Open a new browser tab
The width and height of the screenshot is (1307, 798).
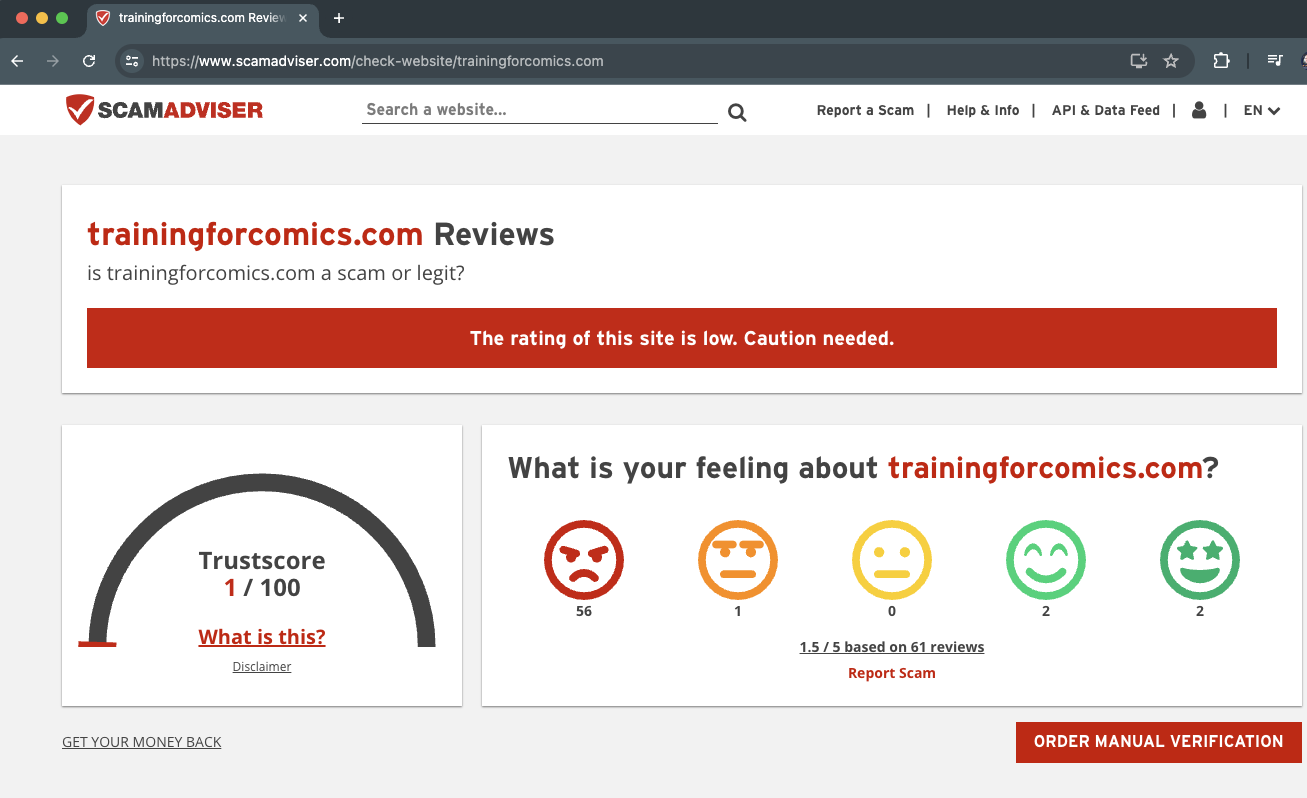coord(339,18)
